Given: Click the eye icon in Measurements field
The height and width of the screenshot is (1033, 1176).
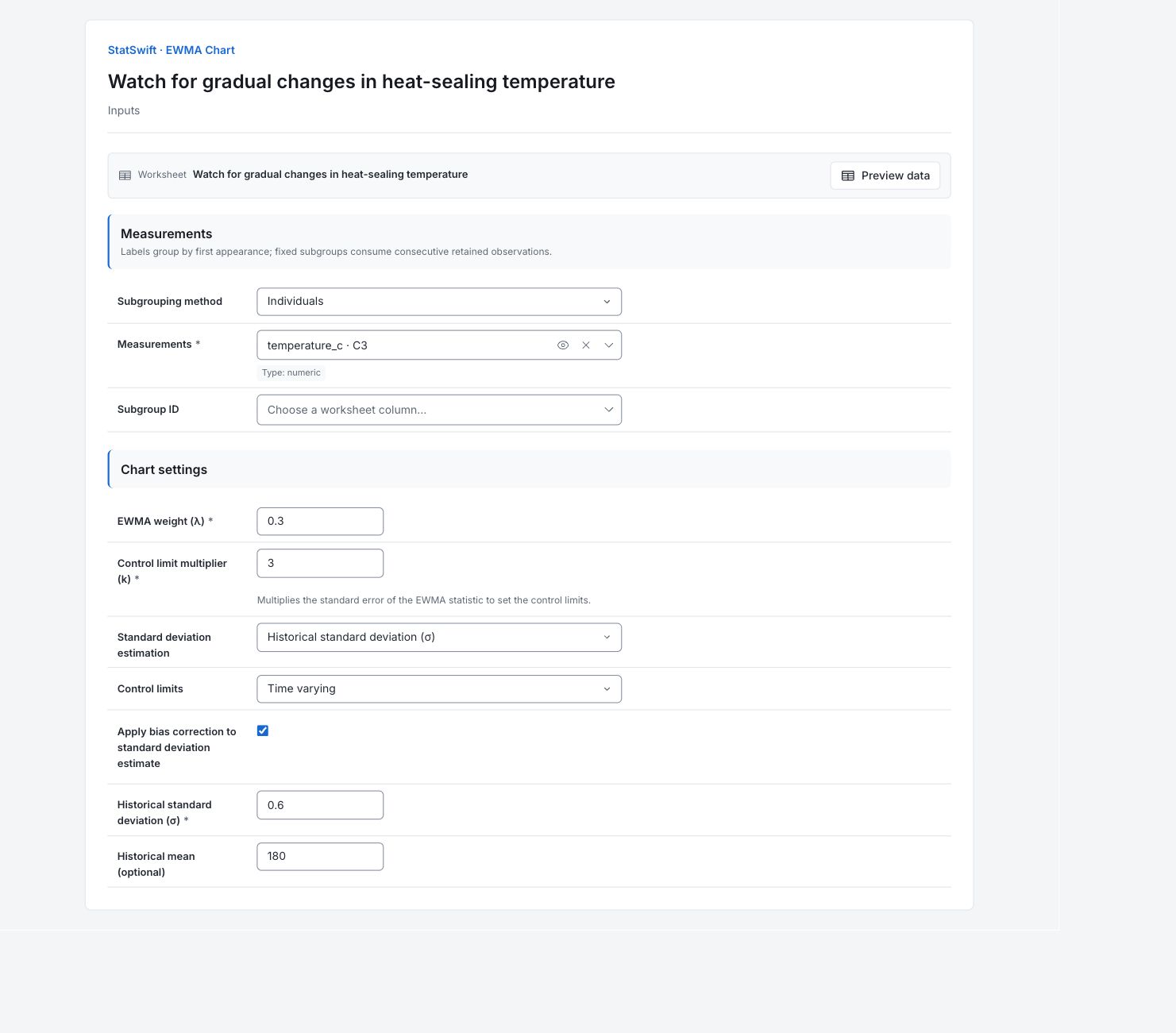Looking at the screenshot, I should coord(563,345).
